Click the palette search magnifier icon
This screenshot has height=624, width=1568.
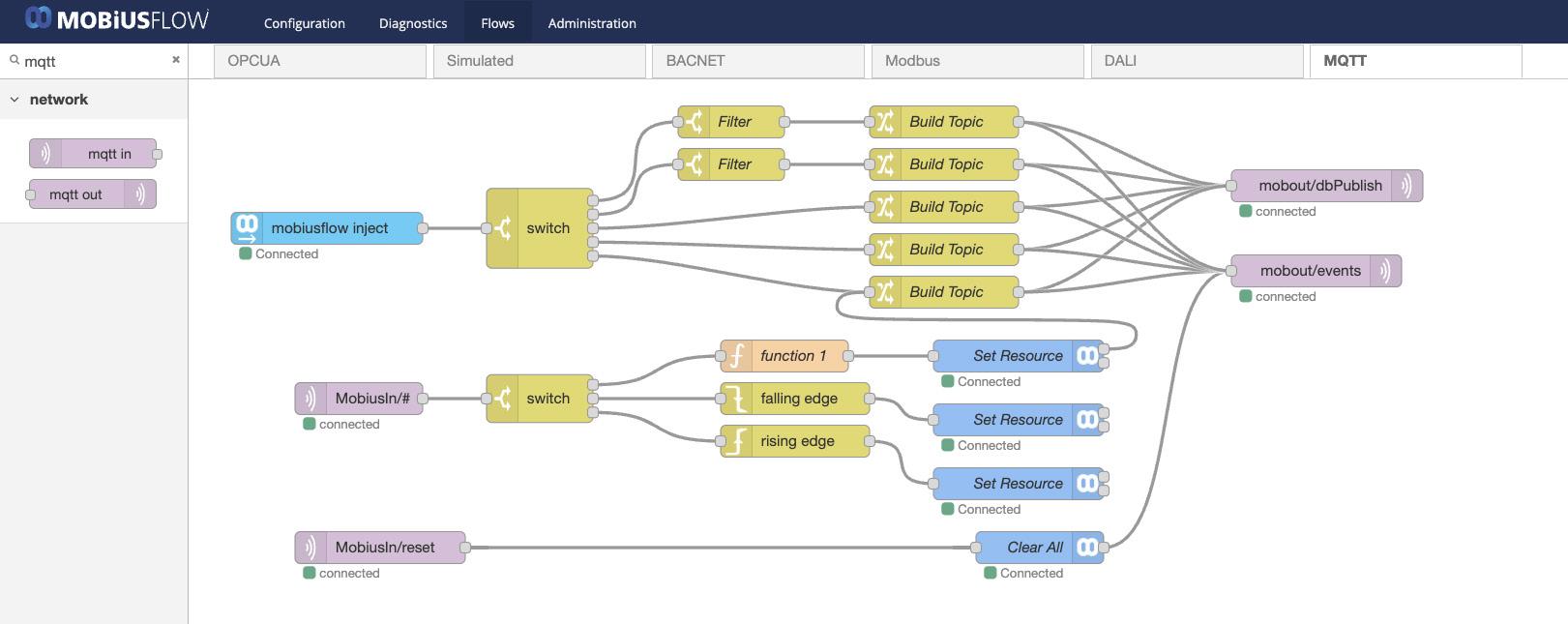coord(15,60)
